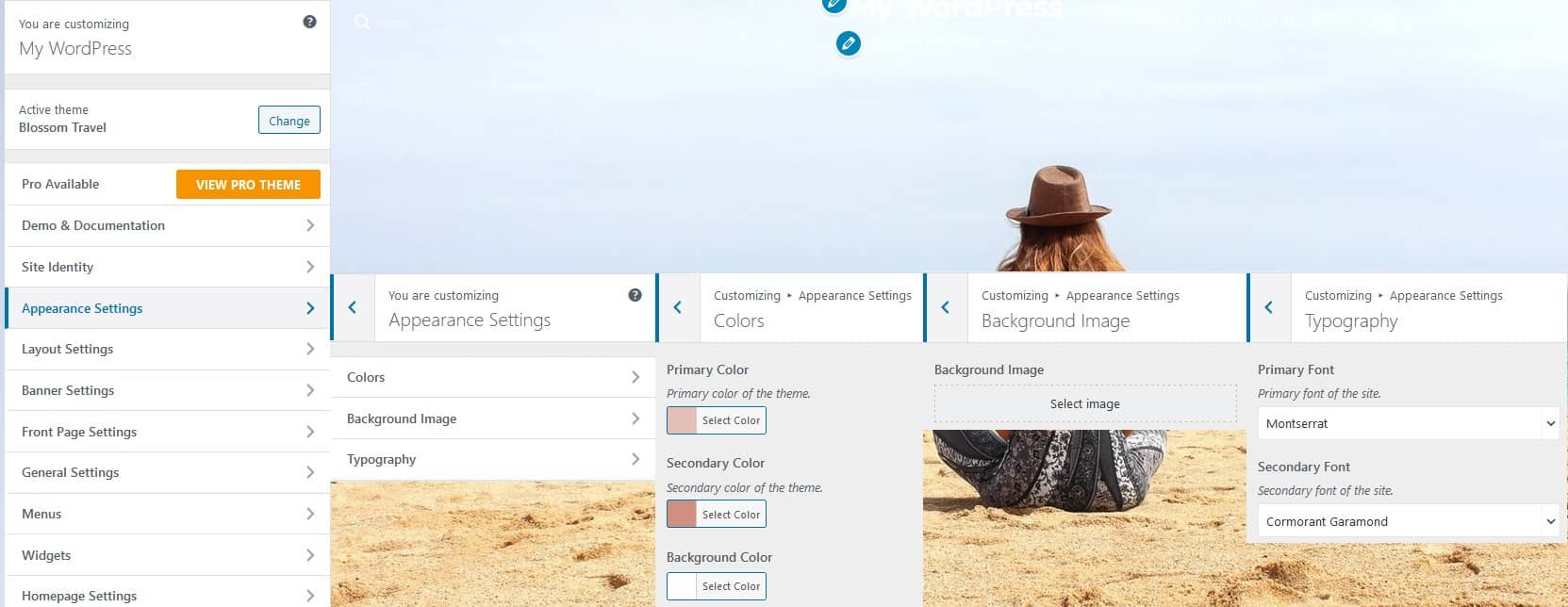Click the help icon in Appearance Settings header

tap(635, 295)
